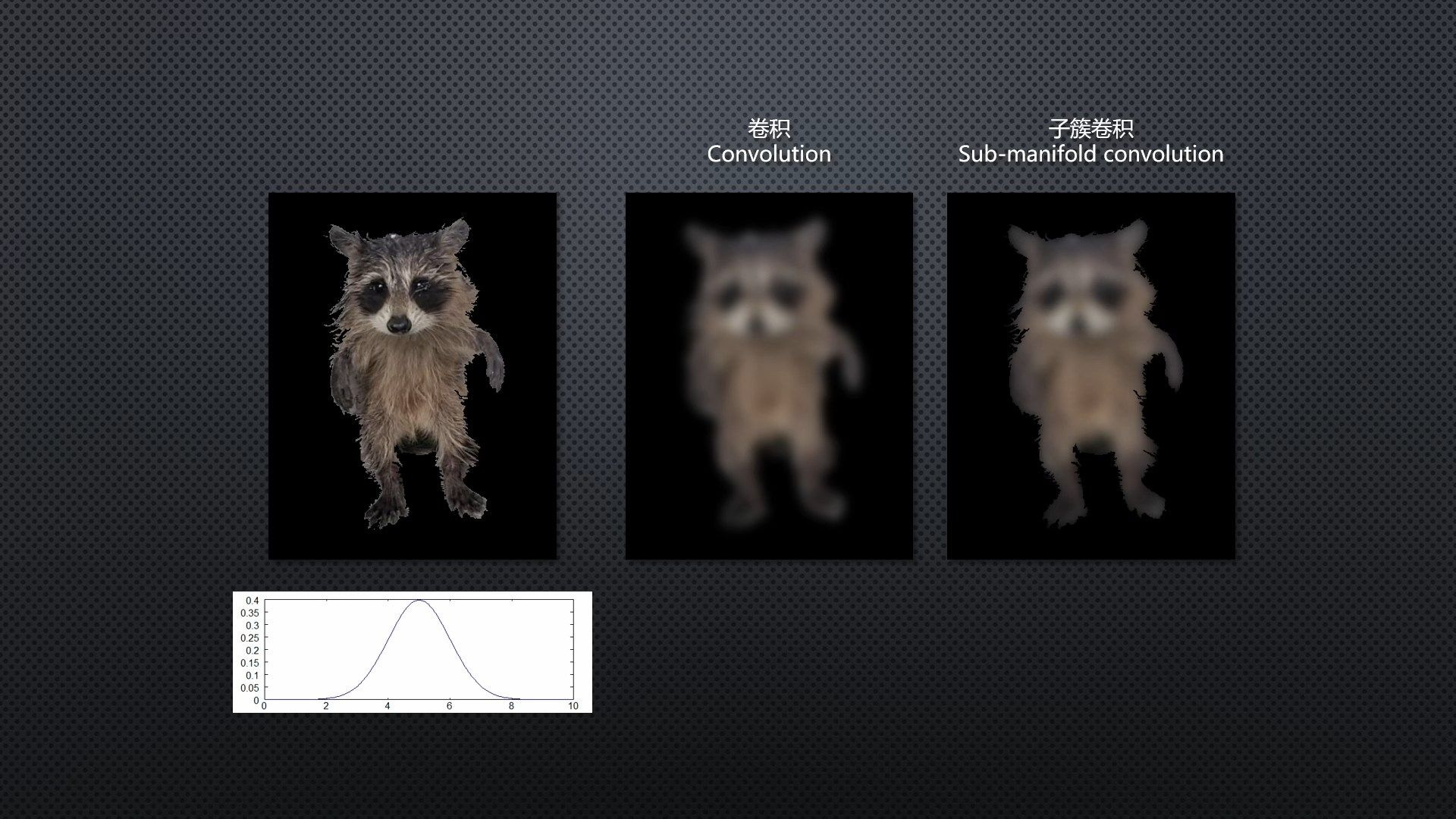The height and width of the screenshot is (819, 1456).
Task: Select the Sub-manifold convolution result image
Action: point(1091,376)
